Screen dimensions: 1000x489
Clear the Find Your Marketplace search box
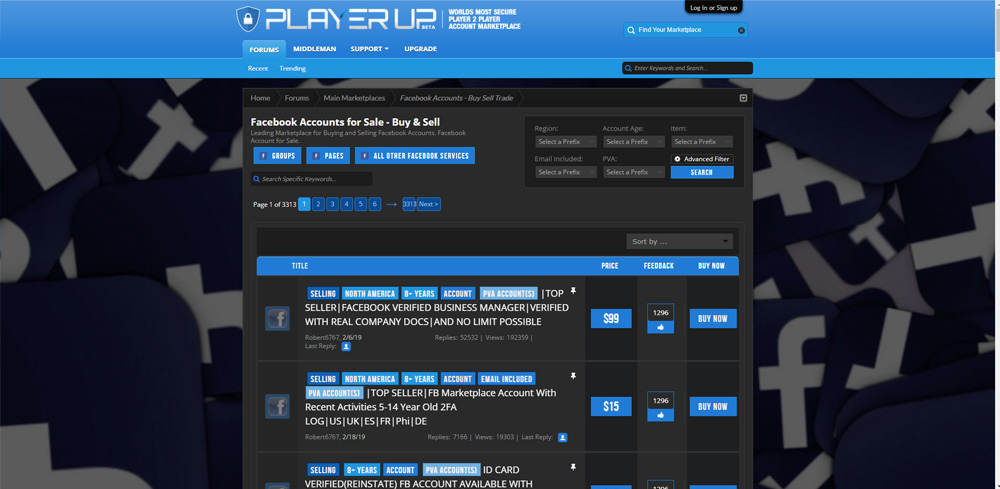click(x=741, y=30)
